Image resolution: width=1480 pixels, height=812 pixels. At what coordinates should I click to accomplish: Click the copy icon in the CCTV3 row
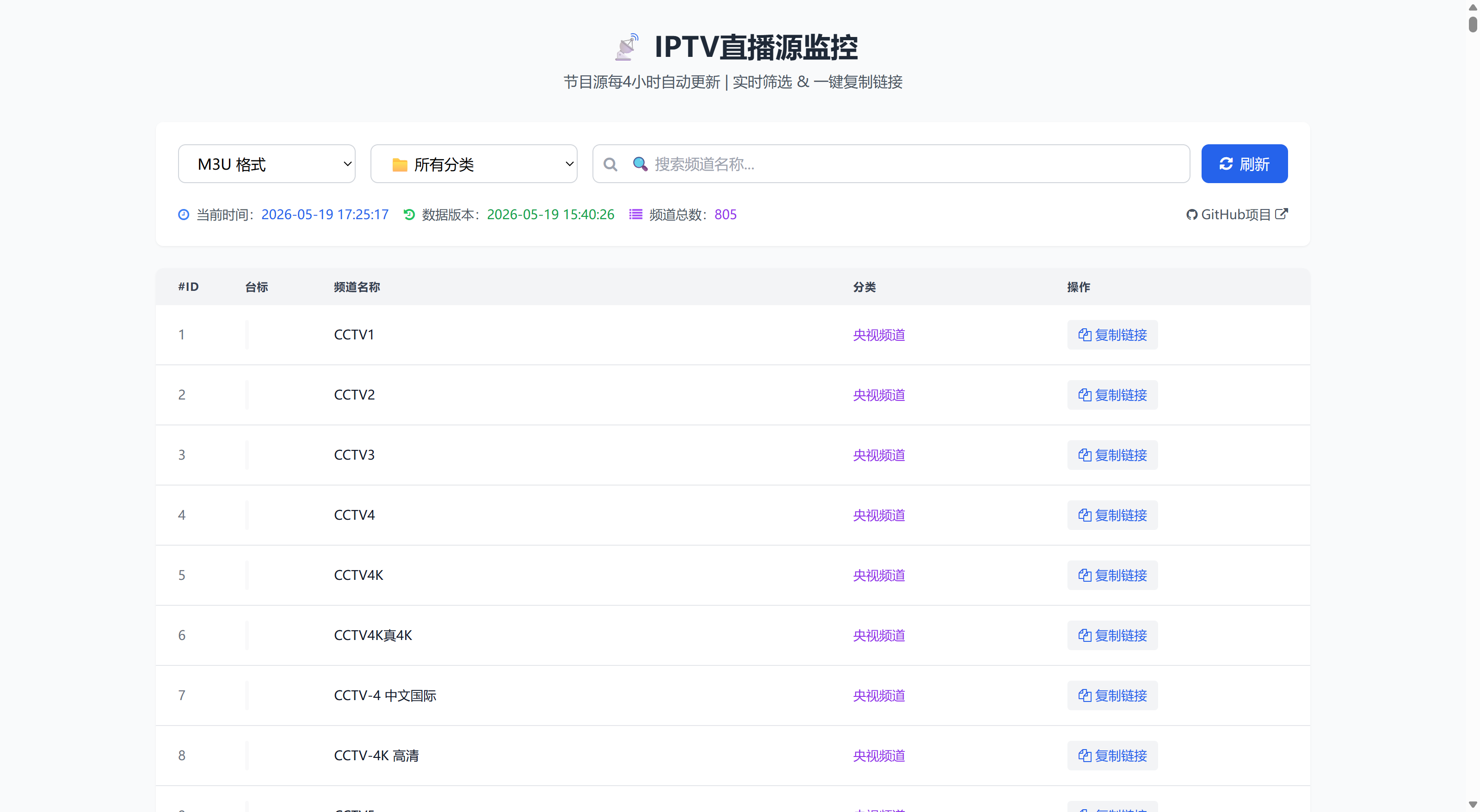click(1085, 455)
